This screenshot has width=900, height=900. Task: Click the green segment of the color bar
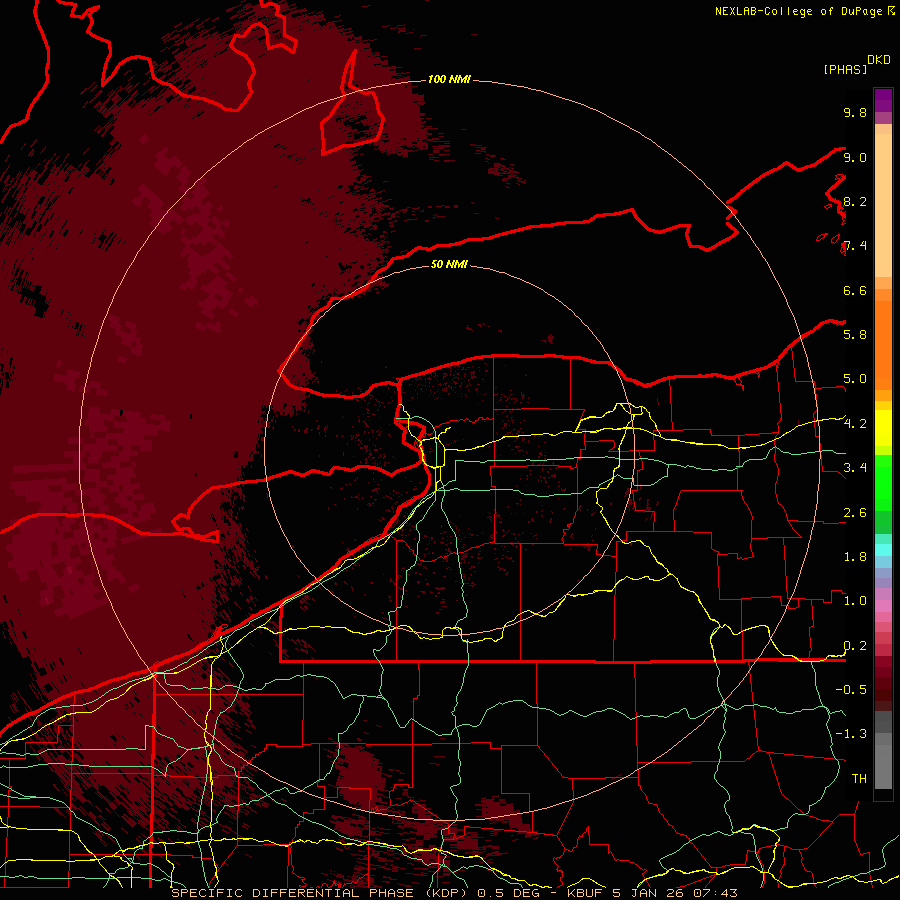[x=883, y=482]
